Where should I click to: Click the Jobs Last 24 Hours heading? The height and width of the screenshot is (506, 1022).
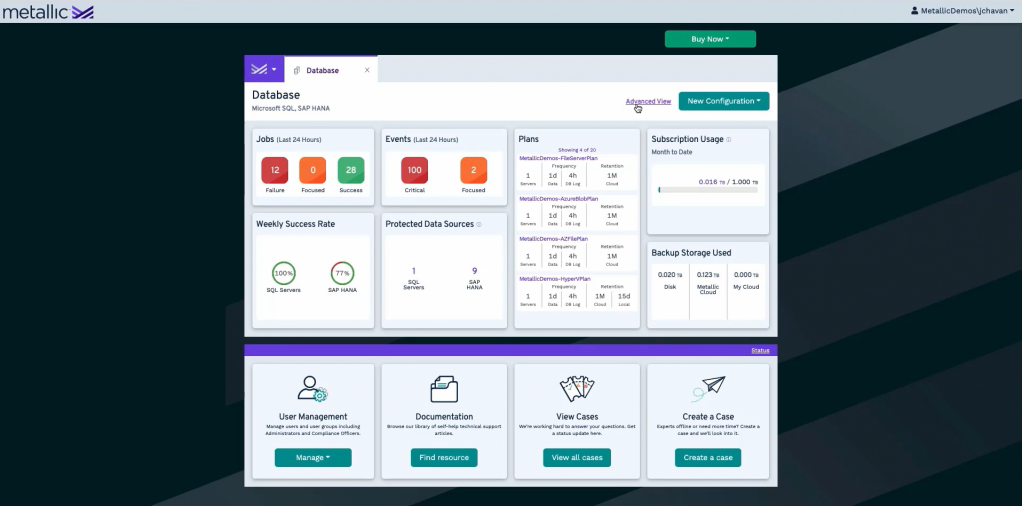tap(289, 140)
